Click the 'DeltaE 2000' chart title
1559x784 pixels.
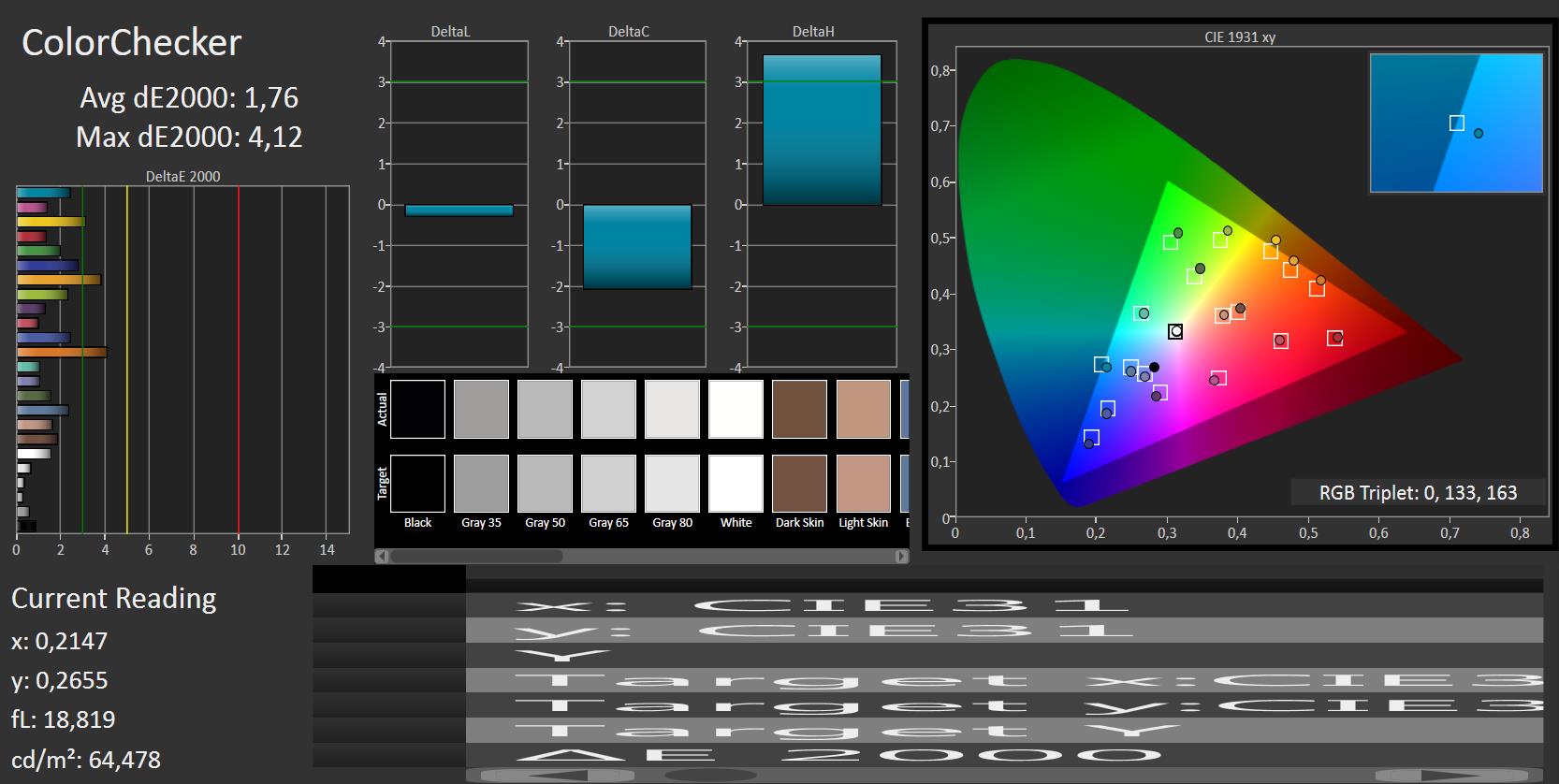[x=183, y=176]
